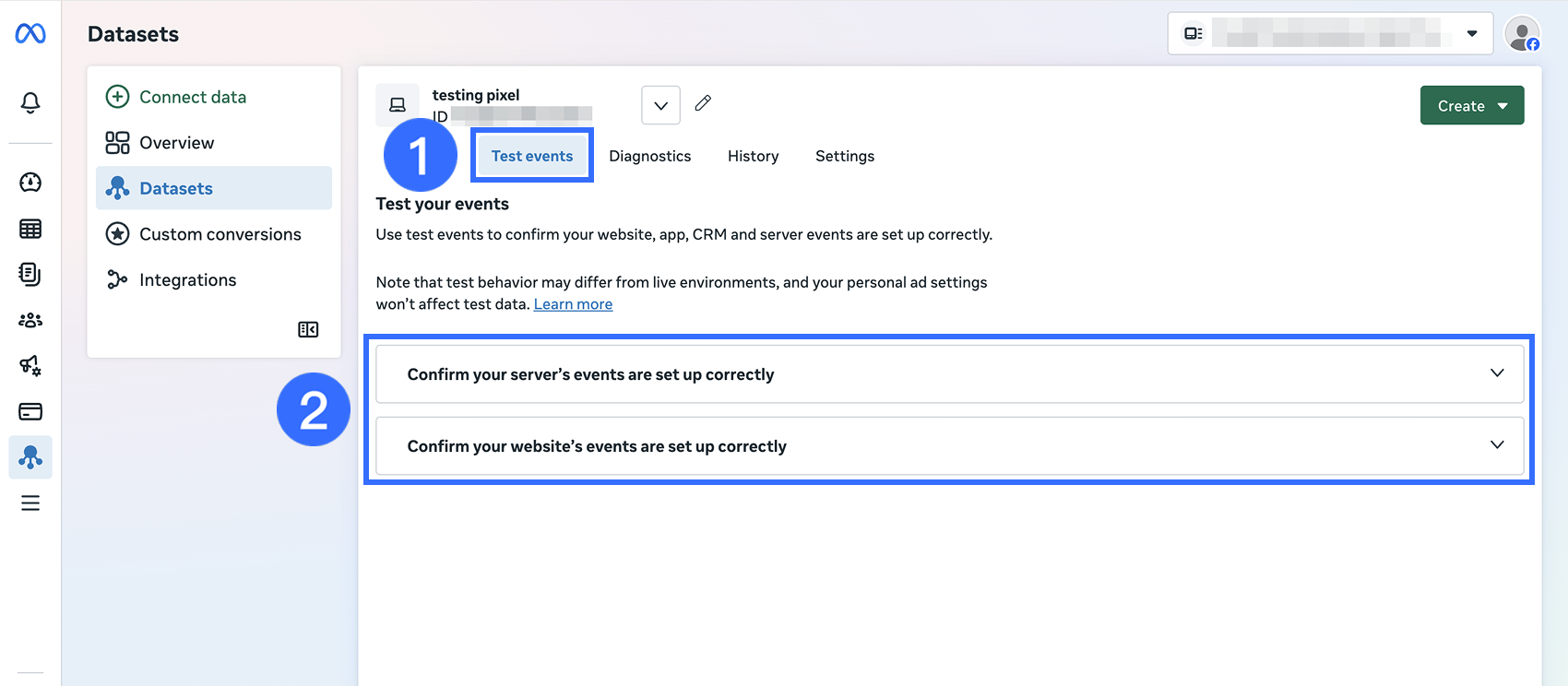This screenshot has width=1568, height=686.
Task: Open the ads reporting documents icon
Action: (x=30, y=274)
